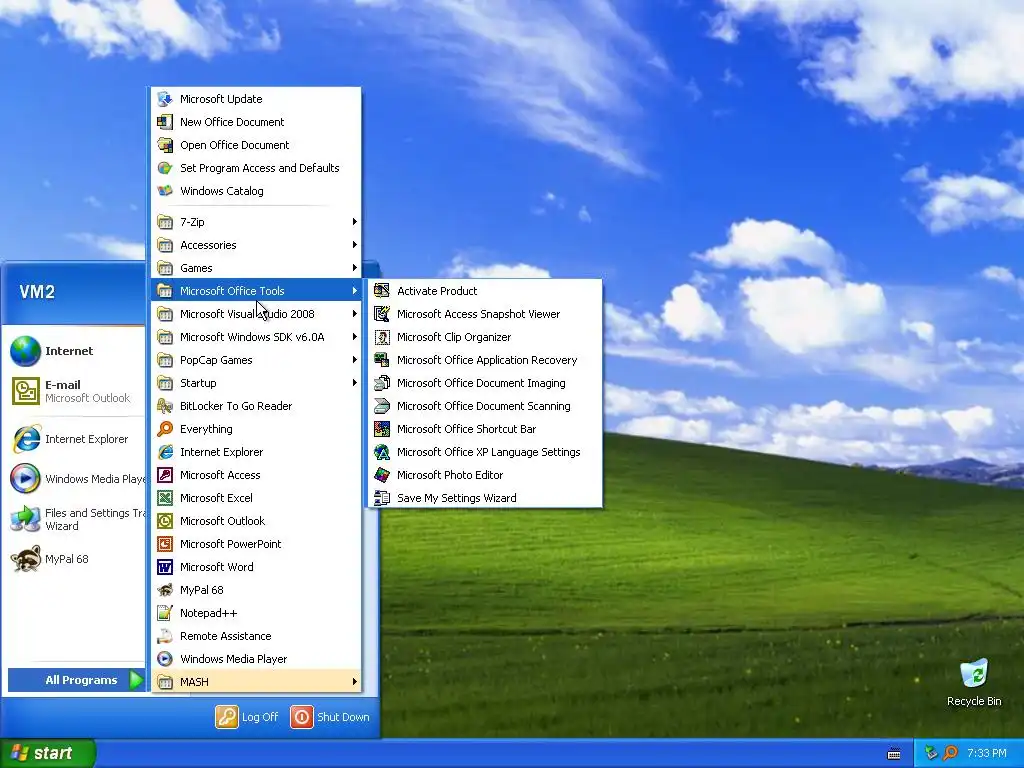Expand the 7-Zip submenu arrow
The height and width of the screenshot is (768, 1024).
(355, 222)
